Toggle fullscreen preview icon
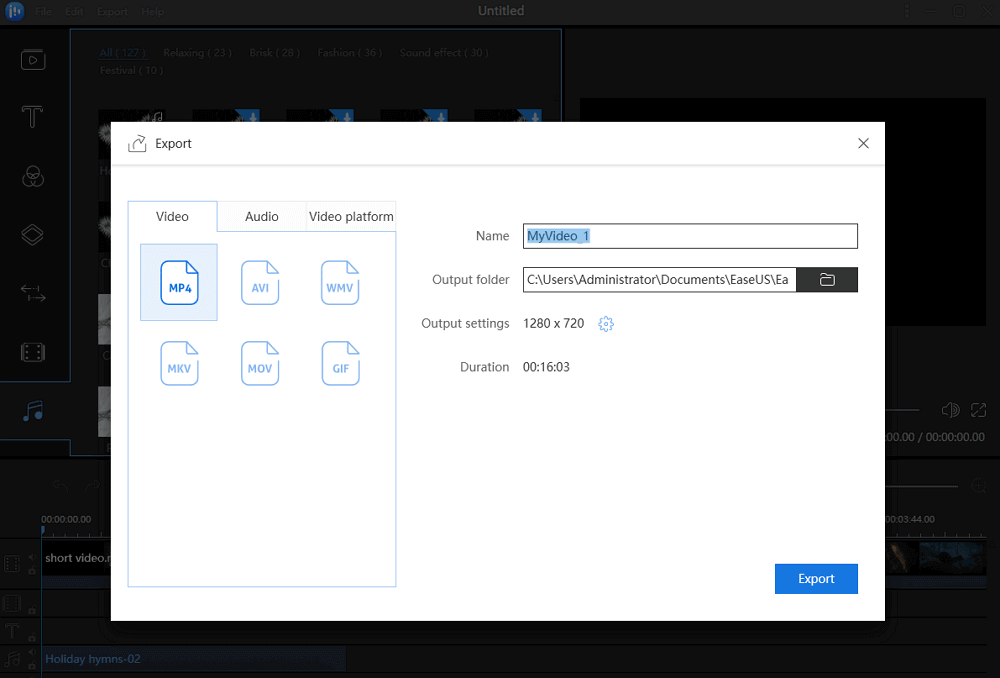The width and height of the screenshot is (1000, 678). 978,410
